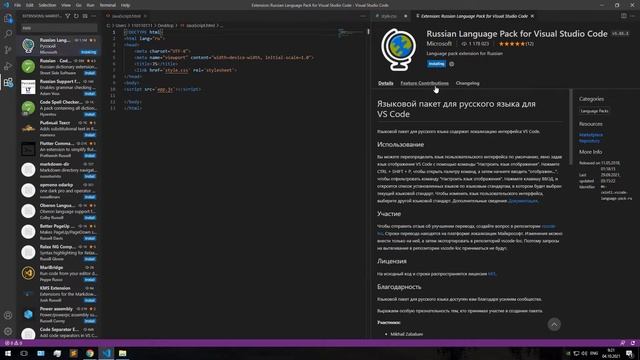The height and width of the screenshot is (360, 640).
Task: Click the manage gear next to Installing button
Action: [451, 64]
